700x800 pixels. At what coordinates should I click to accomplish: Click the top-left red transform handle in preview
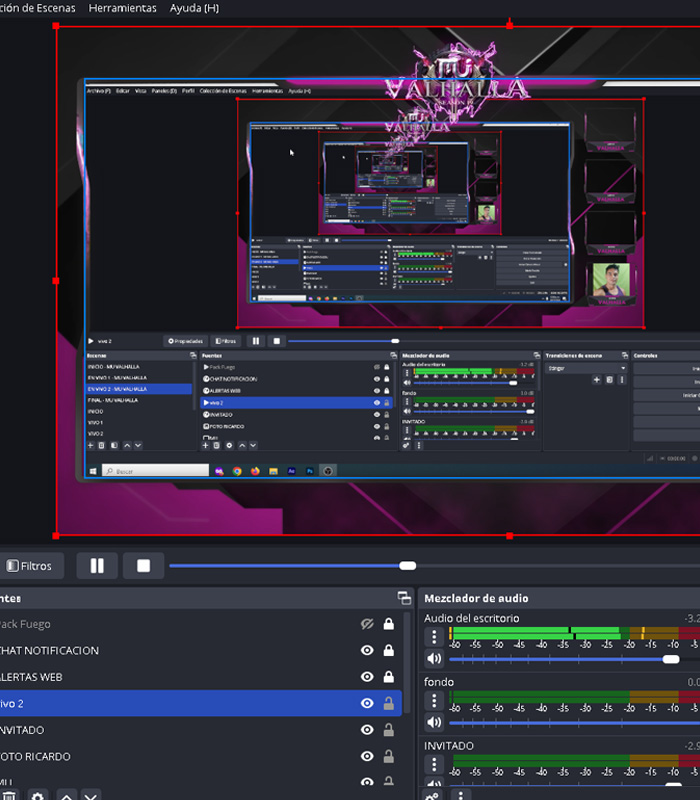coord(56,26)
